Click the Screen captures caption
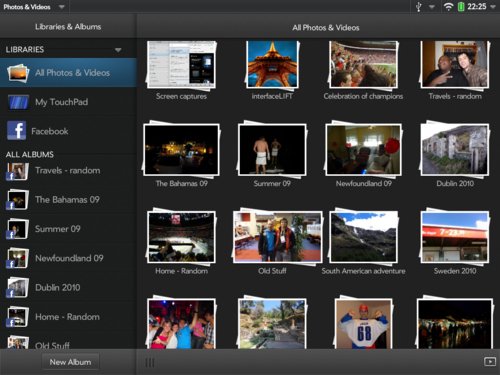Image resolution: width=500 pixels, height=375 pixels. tap(181, 96)
